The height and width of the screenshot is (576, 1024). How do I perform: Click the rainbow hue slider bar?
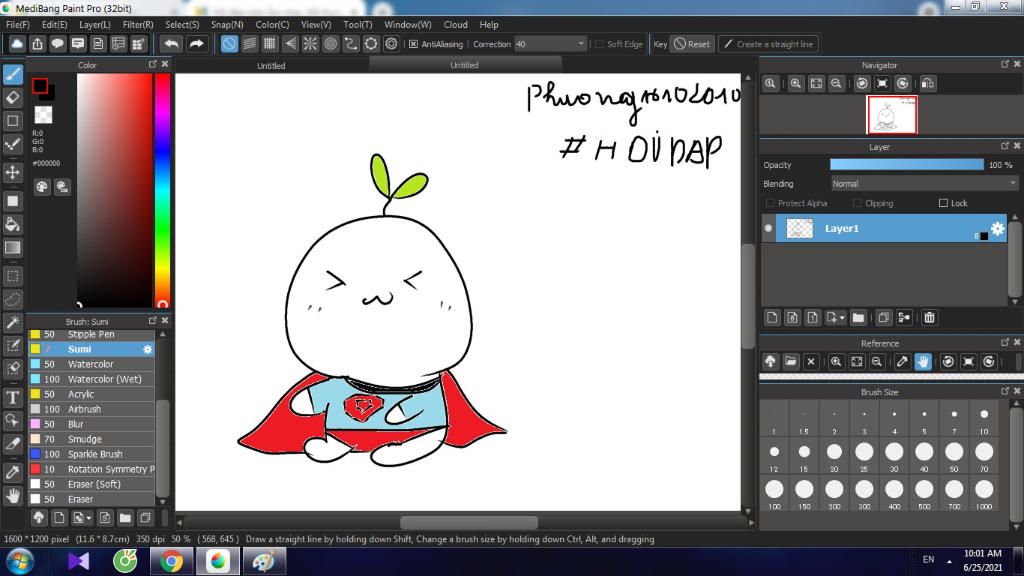[x=162, y=189]
